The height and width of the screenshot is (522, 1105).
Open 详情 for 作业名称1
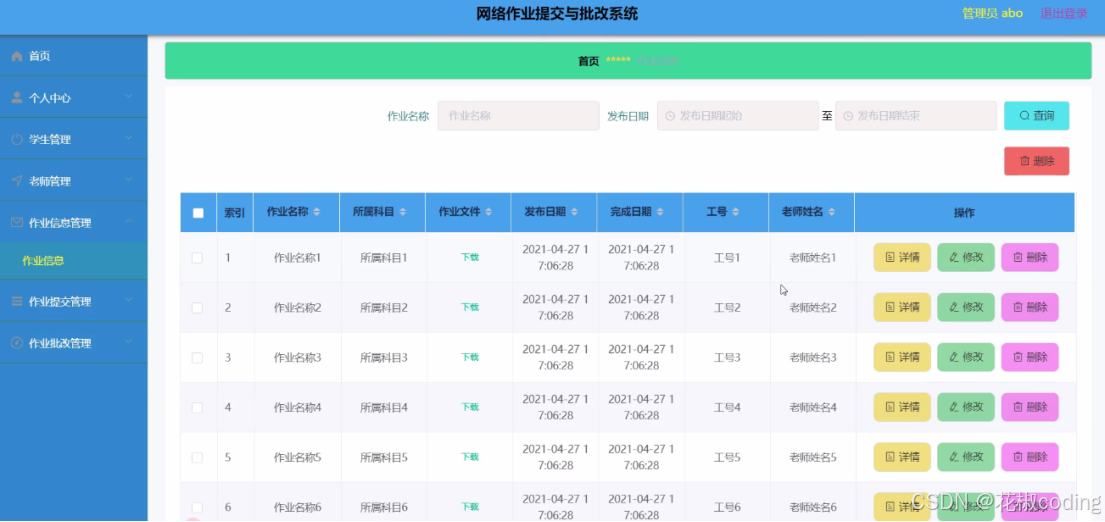(x=902, y=257)
